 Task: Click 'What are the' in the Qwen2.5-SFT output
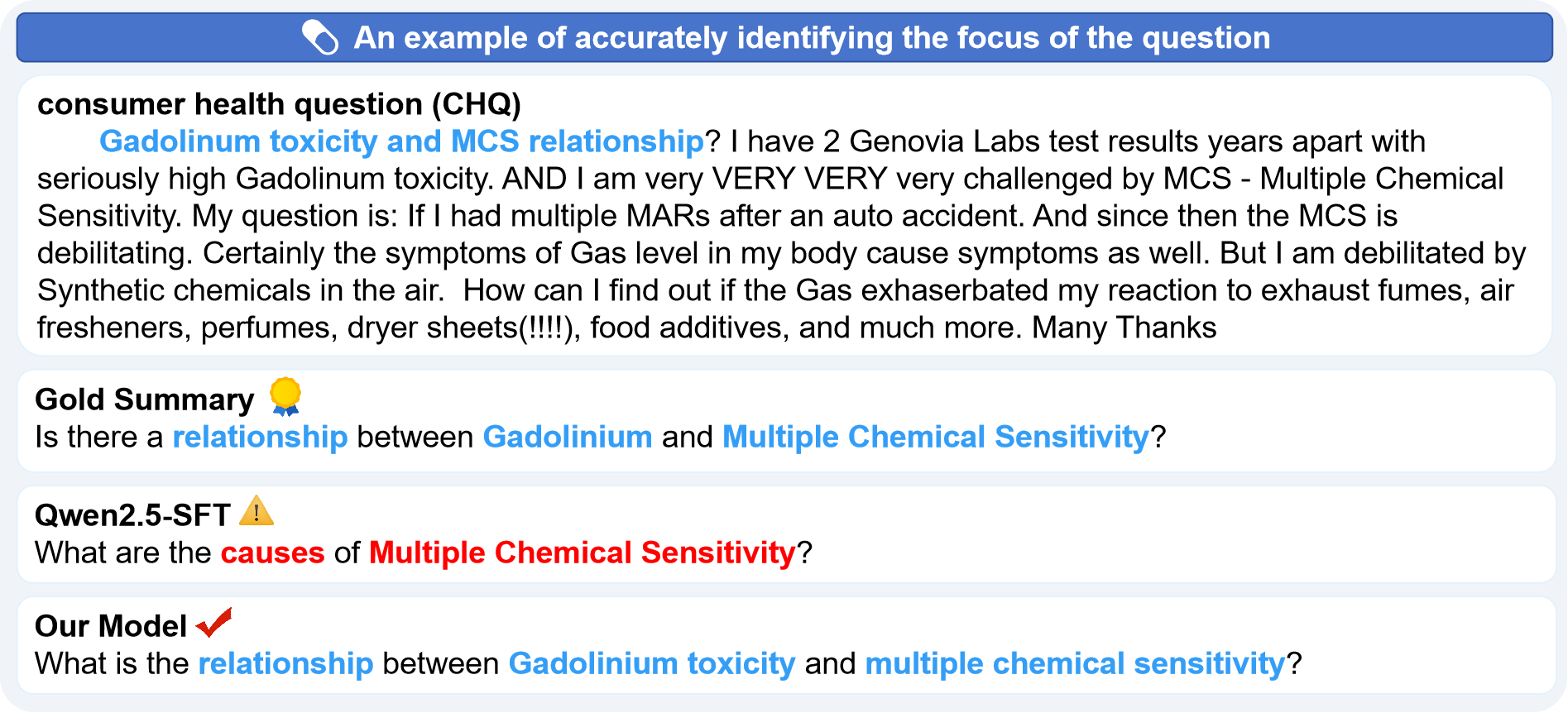(122, 553)
